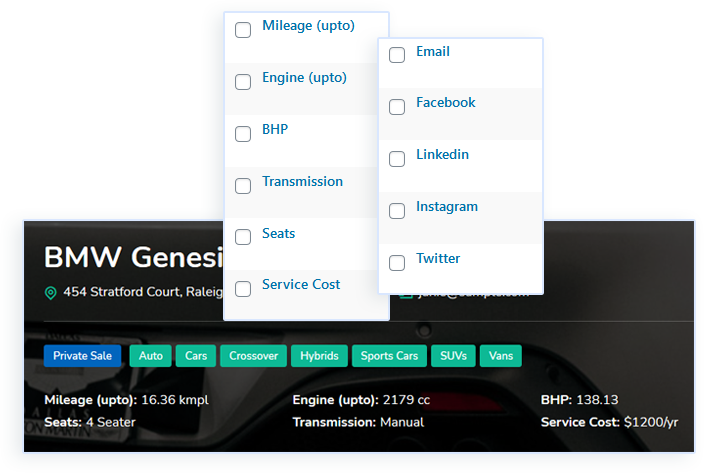Screen dimensions: 704x473
Task: Click the 454 Stratford Court address text
Action: pyautogui.click(x=143, y=292)
